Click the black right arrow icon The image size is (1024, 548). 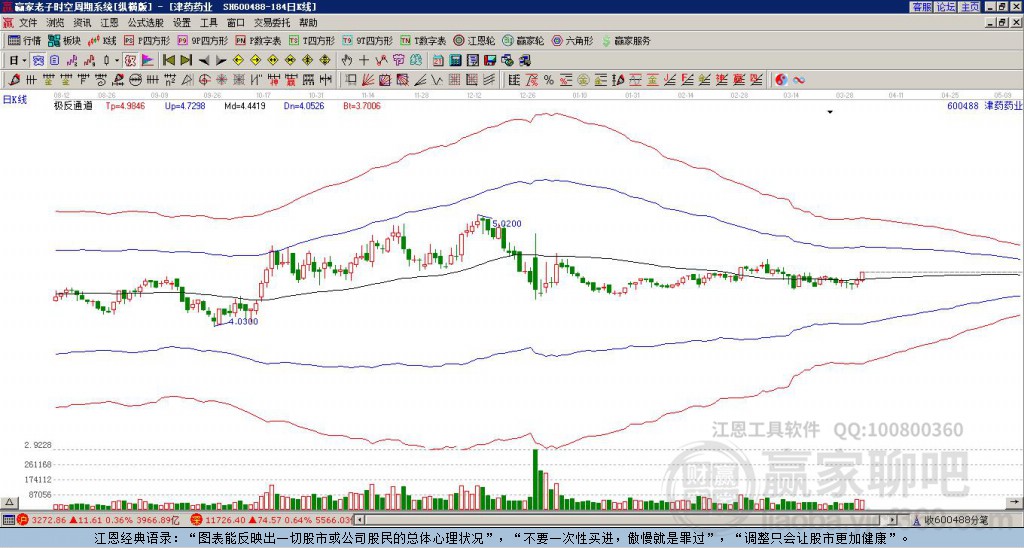(221, 61)
